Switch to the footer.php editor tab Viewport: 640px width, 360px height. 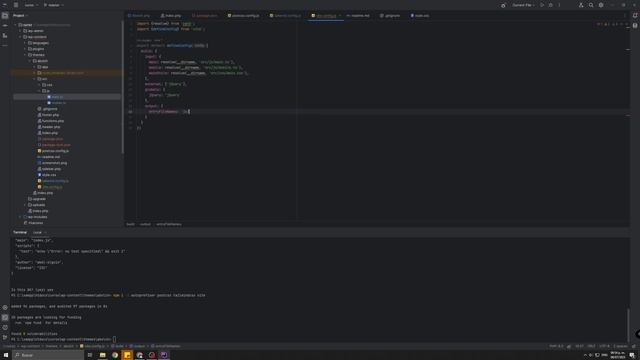click(x=139, y=16)
